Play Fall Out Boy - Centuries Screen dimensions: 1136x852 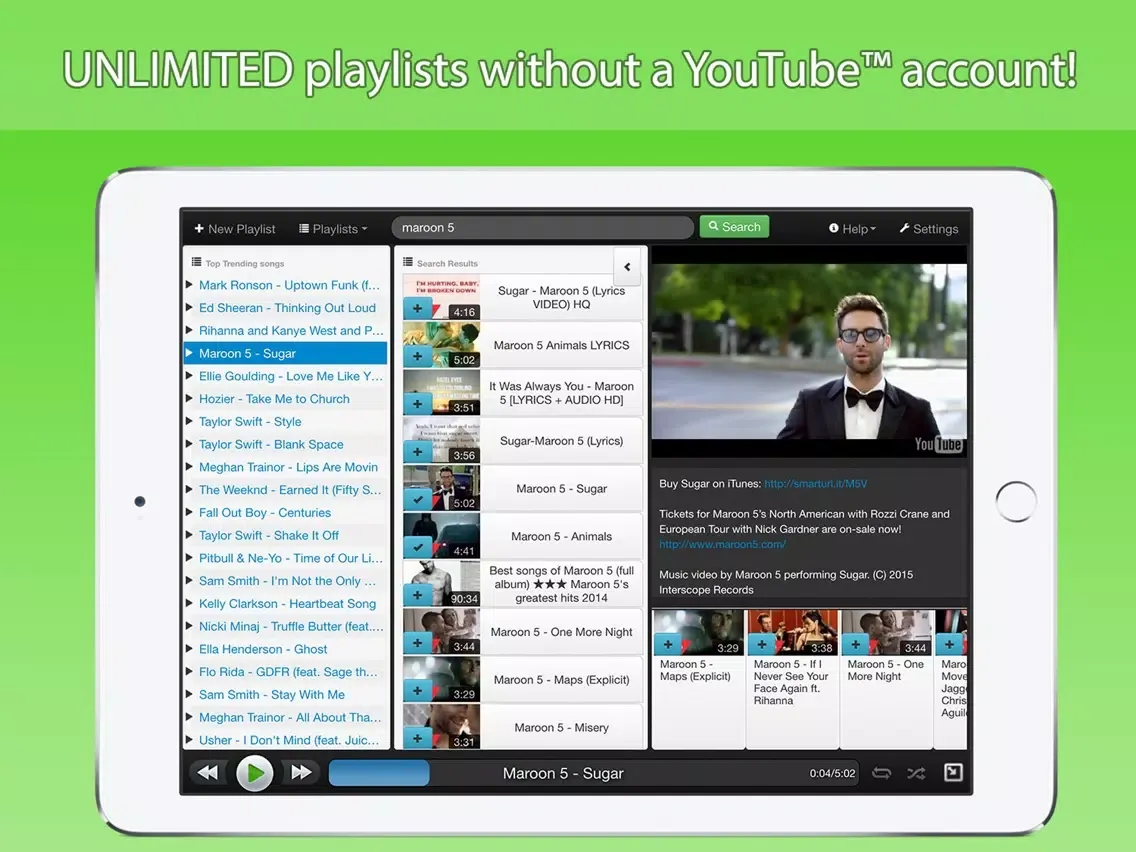(285, 512)
